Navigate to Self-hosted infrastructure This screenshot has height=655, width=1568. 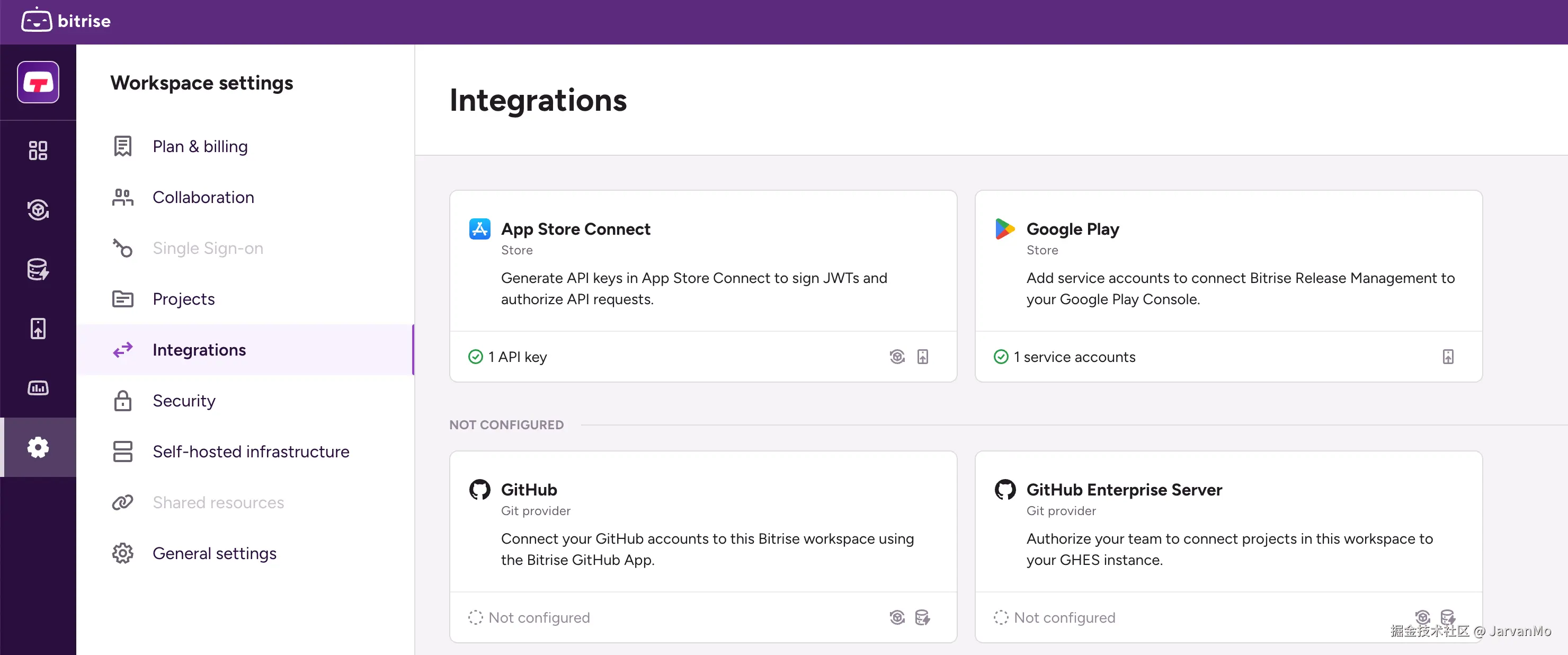(x=250, y=452)
